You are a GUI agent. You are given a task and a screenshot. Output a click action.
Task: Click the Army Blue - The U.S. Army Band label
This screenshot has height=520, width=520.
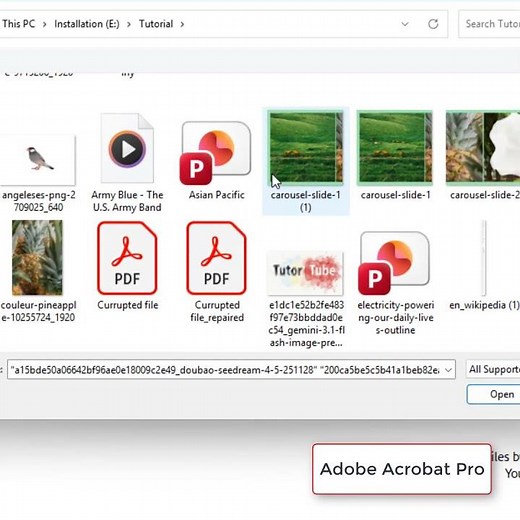pos(127,201)
